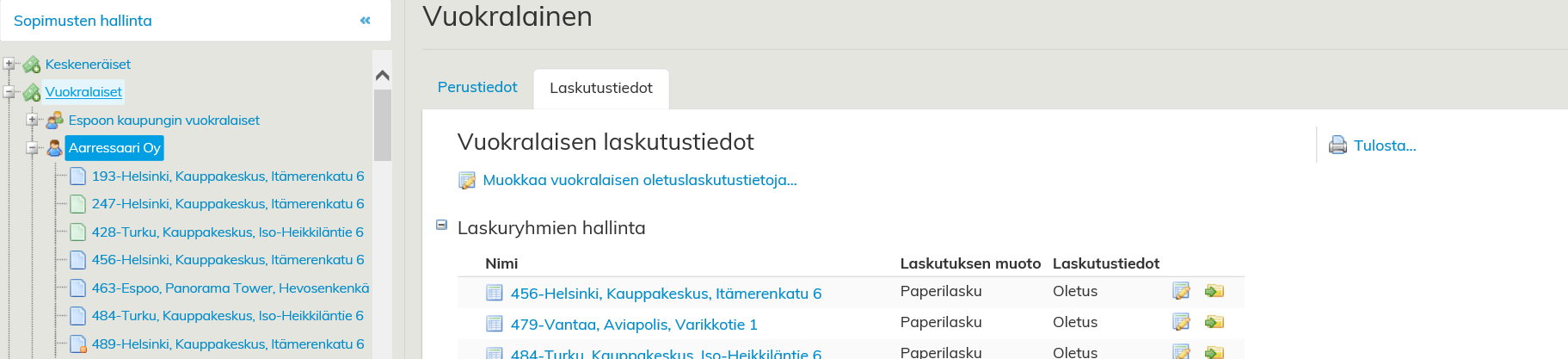Click the document icon for 193-Helsinki contract
The height and width of the screenshot is (359, 1568).
click(x=77, y=176)
